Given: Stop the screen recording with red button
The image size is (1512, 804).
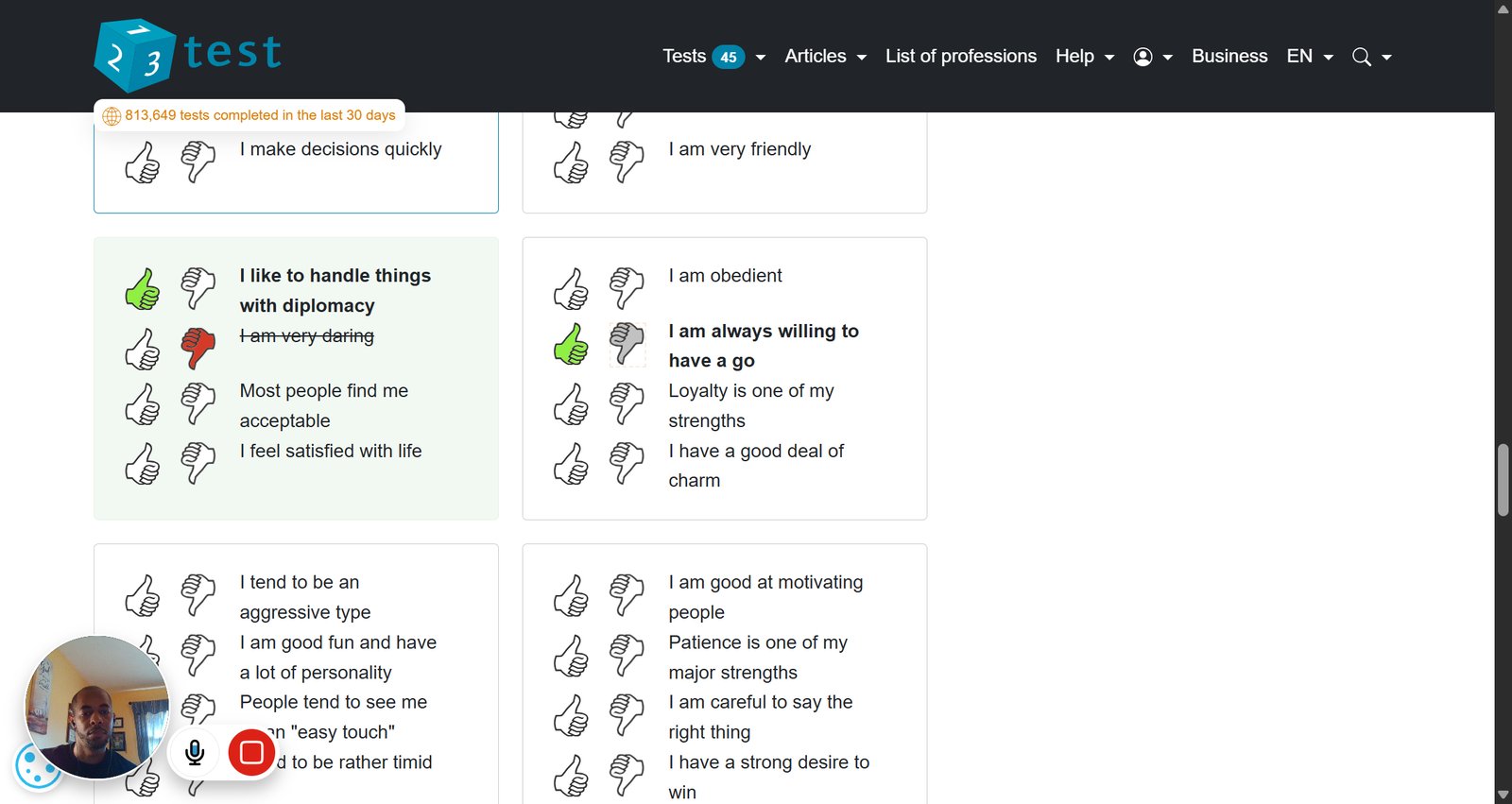Looking at the screenshot, I should 251,752.
